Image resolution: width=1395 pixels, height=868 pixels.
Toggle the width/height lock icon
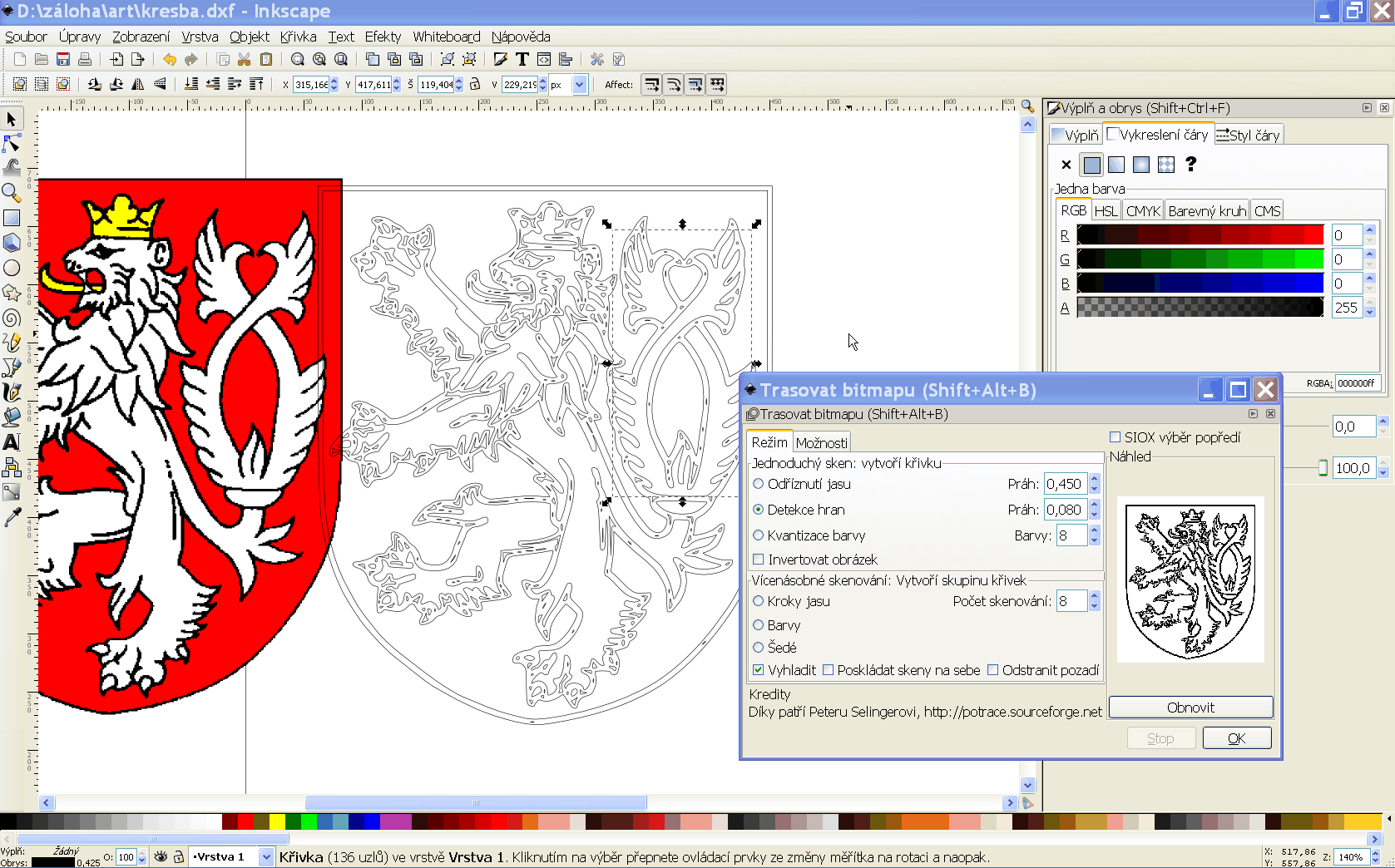475,84
